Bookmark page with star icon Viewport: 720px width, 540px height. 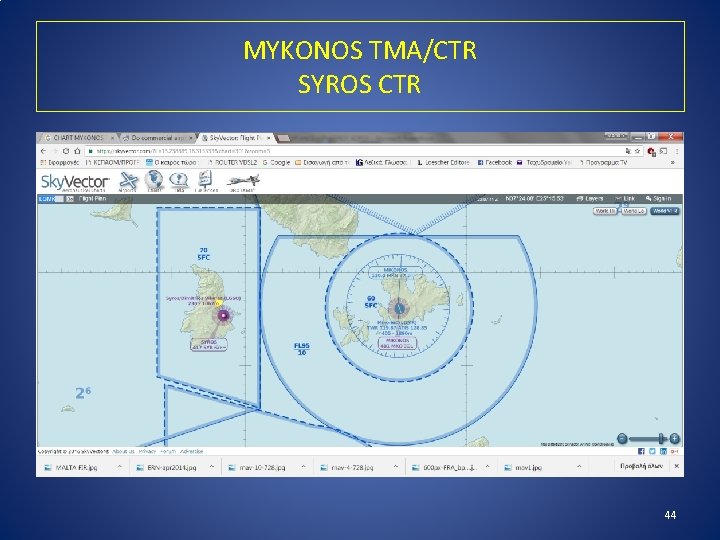click(637, 151)
